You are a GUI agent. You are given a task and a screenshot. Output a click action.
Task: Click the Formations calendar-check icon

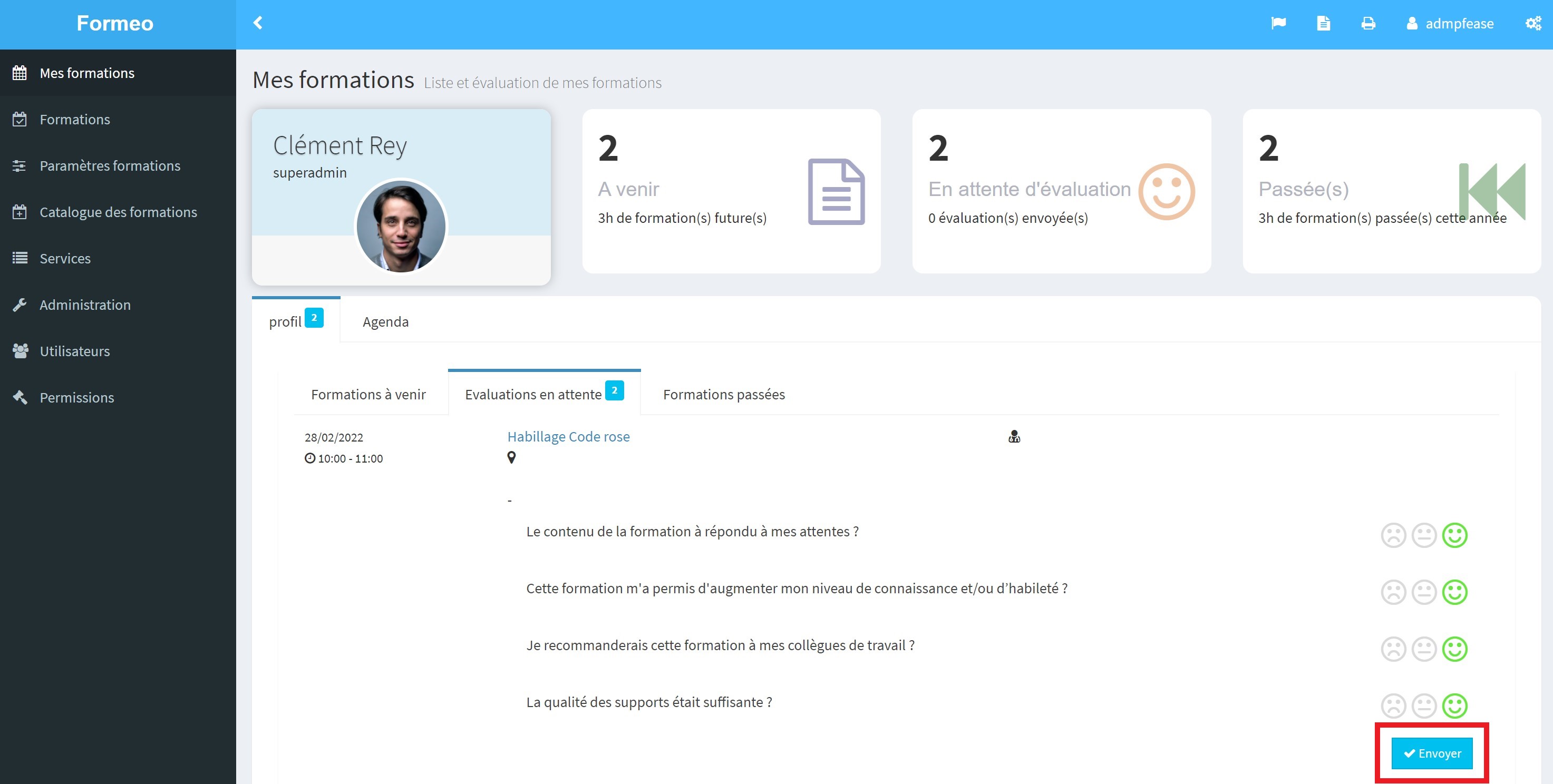tap(20, 119)
